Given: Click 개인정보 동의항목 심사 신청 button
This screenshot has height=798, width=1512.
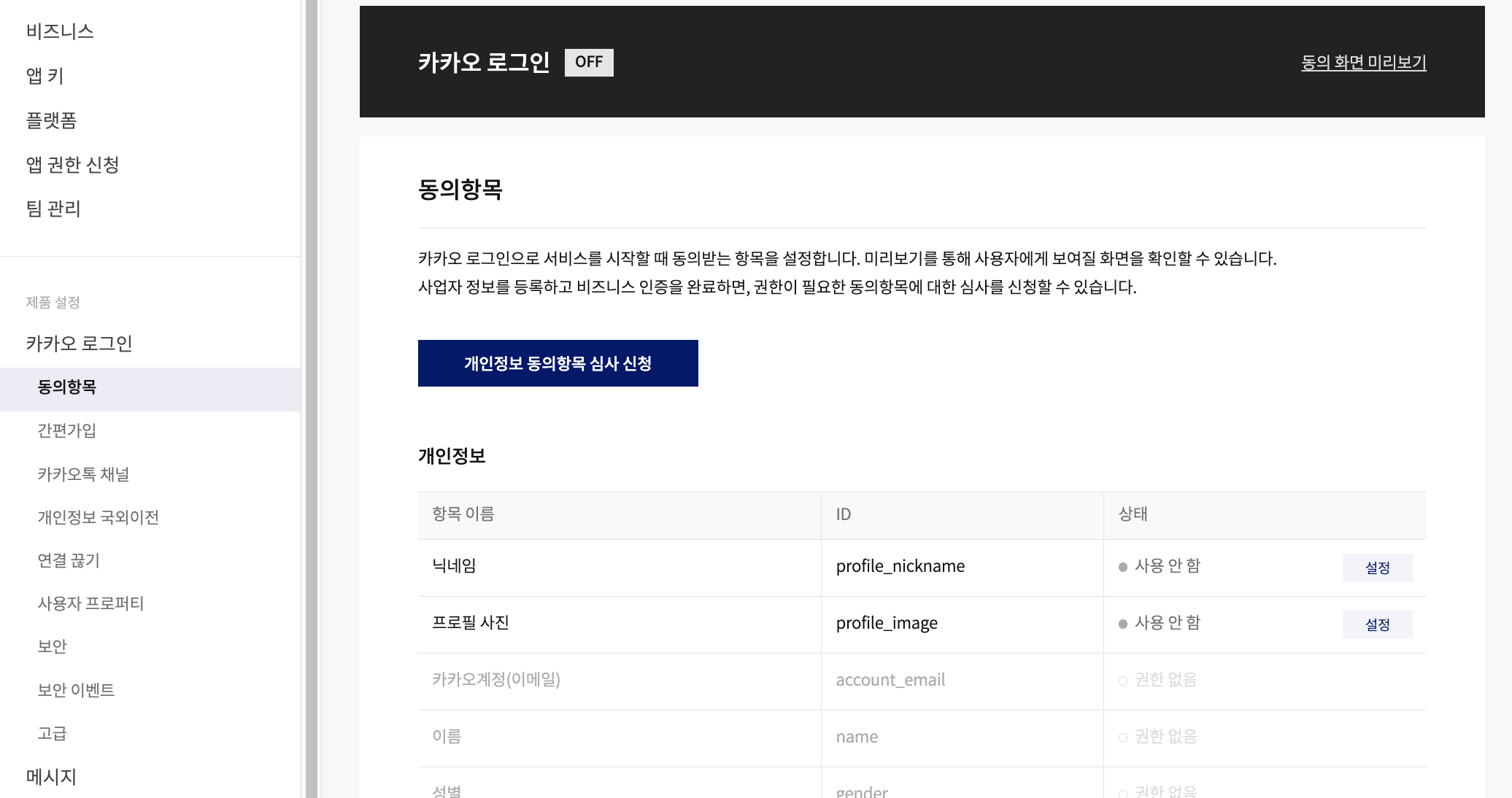Looking at the screenshot, I should [558, 363].
